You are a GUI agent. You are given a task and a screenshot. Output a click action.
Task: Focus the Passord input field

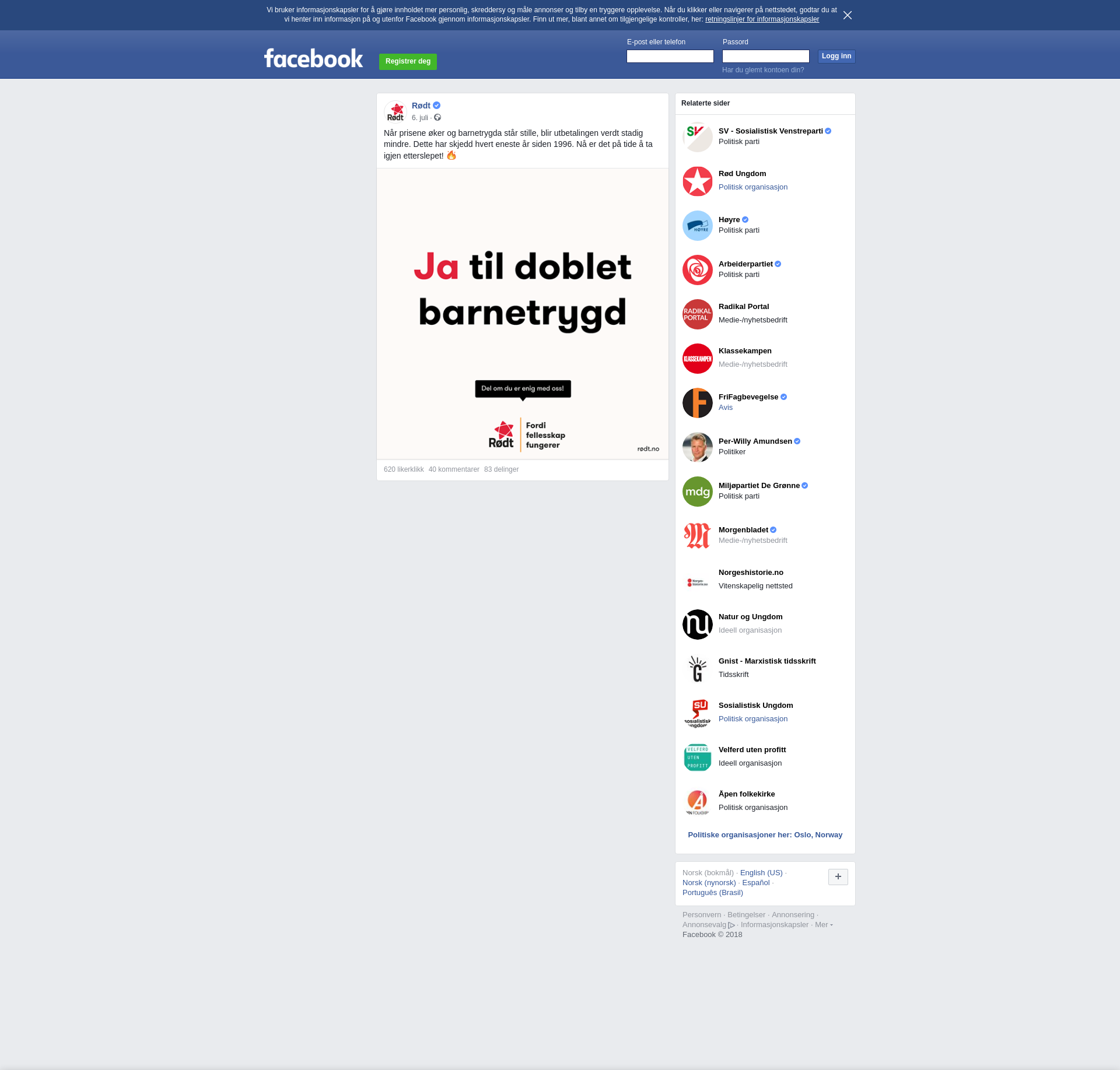766,56
